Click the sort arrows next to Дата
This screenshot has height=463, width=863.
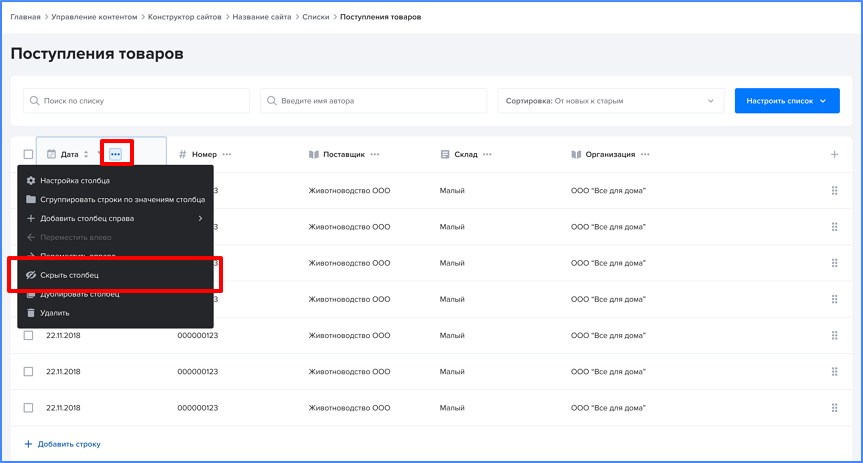coord(86,155)
